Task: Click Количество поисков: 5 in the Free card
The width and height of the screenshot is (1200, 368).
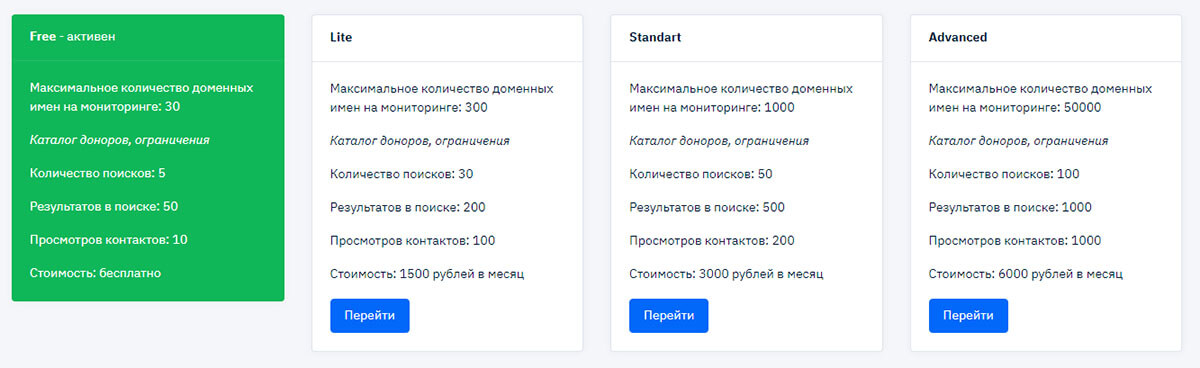Action: 98,173
